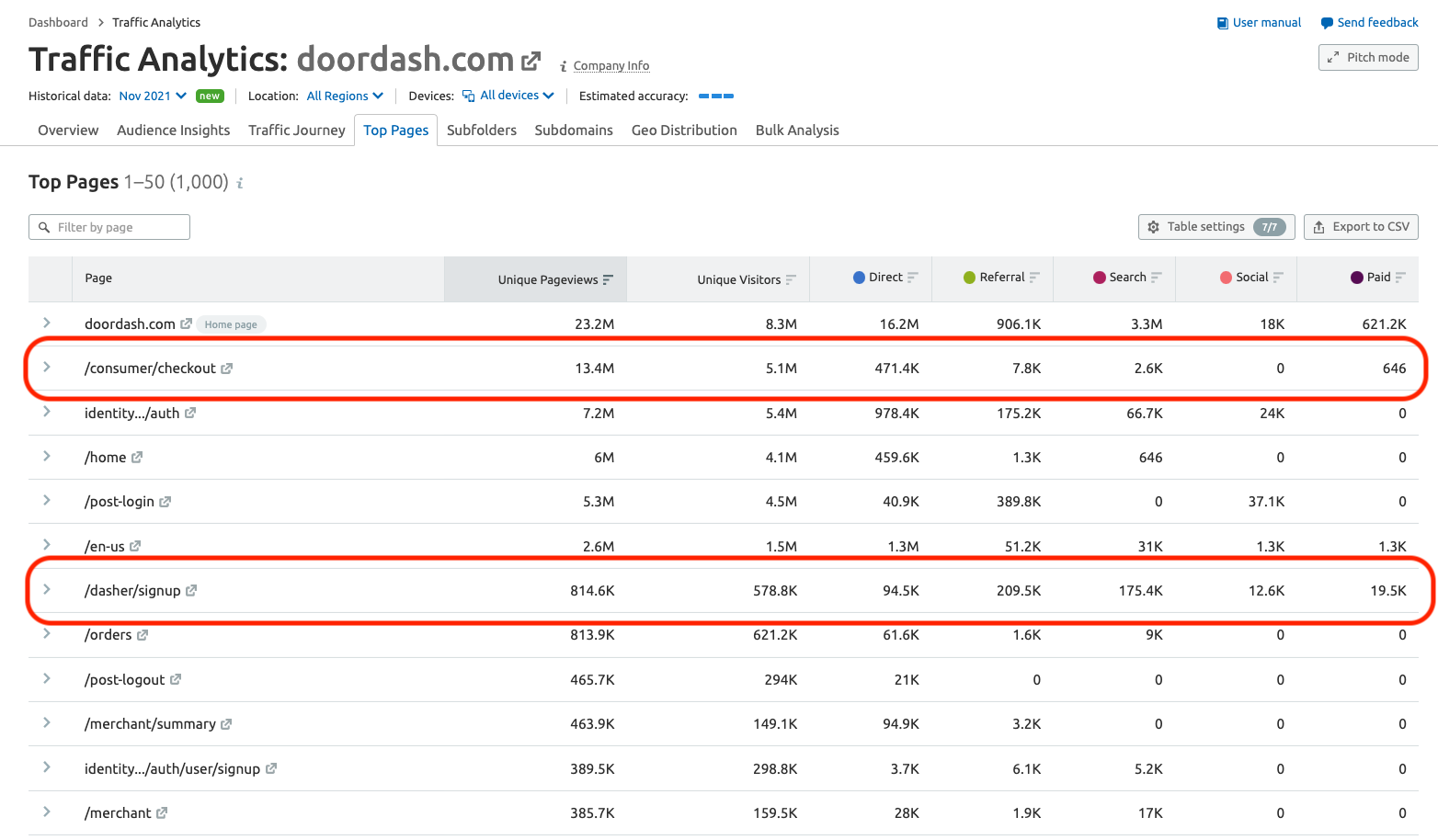Open the User manual link
Screen dimensions: 1438x840
[1259, 23]
